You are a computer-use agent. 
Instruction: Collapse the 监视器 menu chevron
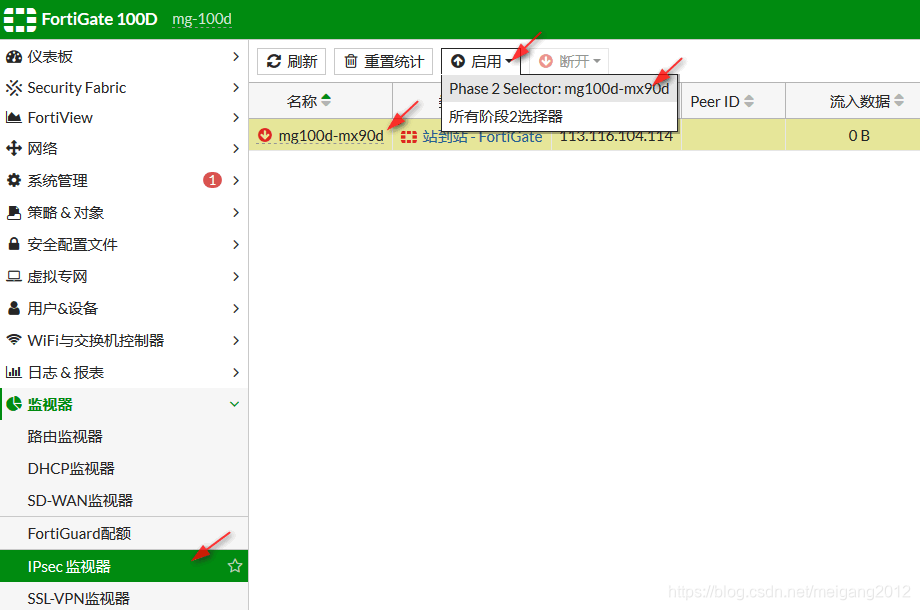235,404
